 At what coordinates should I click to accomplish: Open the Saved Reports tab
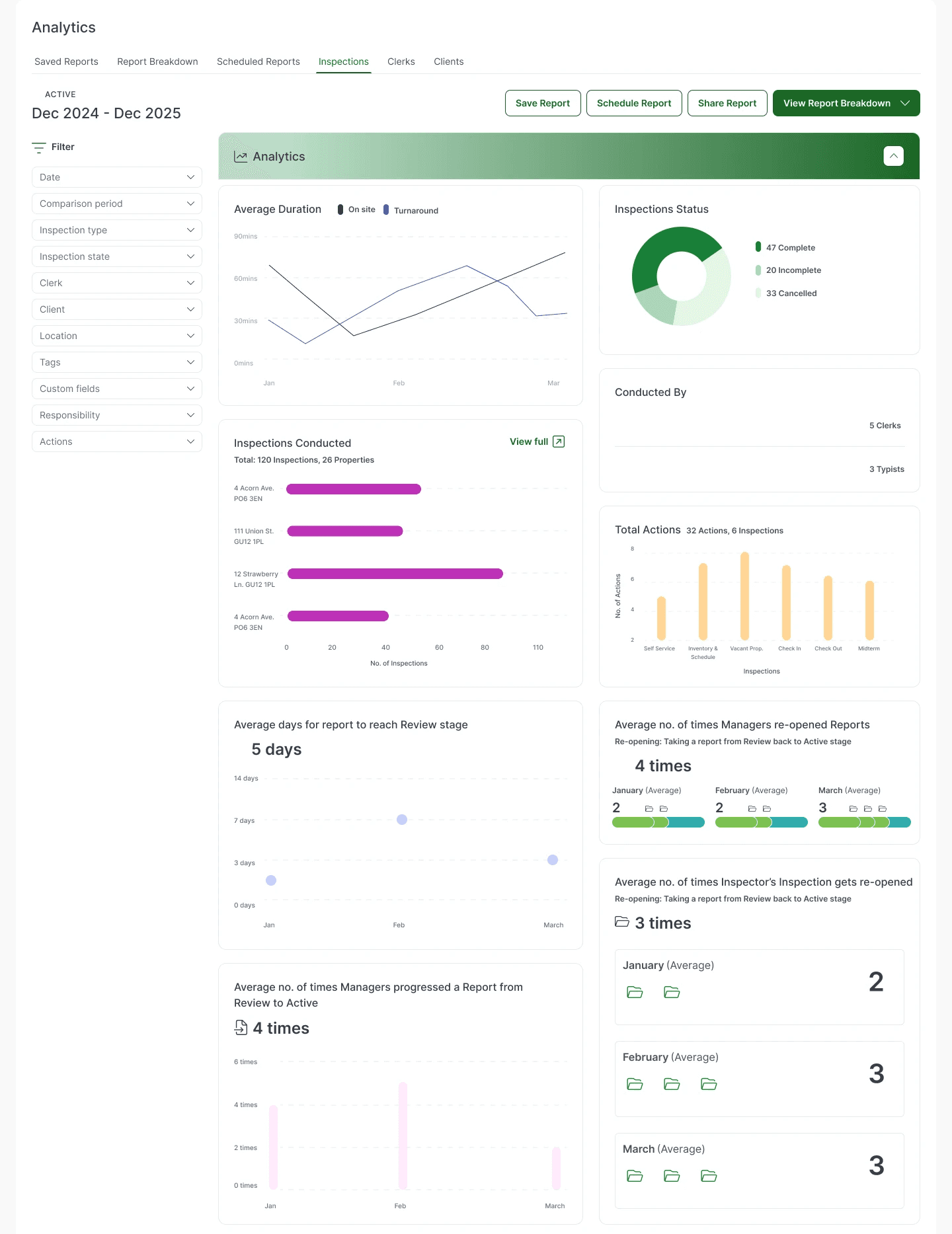pyautogui.click(x=66, y=61)
